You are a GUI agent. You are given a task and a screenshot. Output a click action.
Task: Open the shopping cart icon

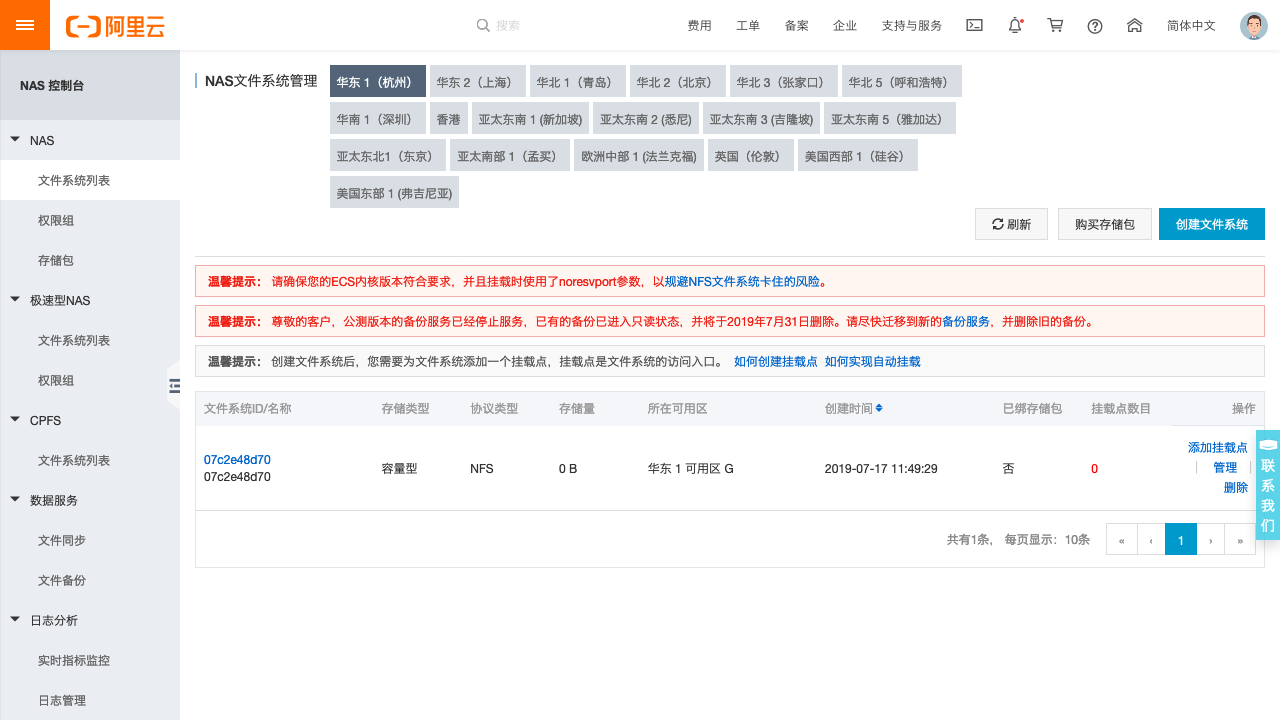(1054, 25)
